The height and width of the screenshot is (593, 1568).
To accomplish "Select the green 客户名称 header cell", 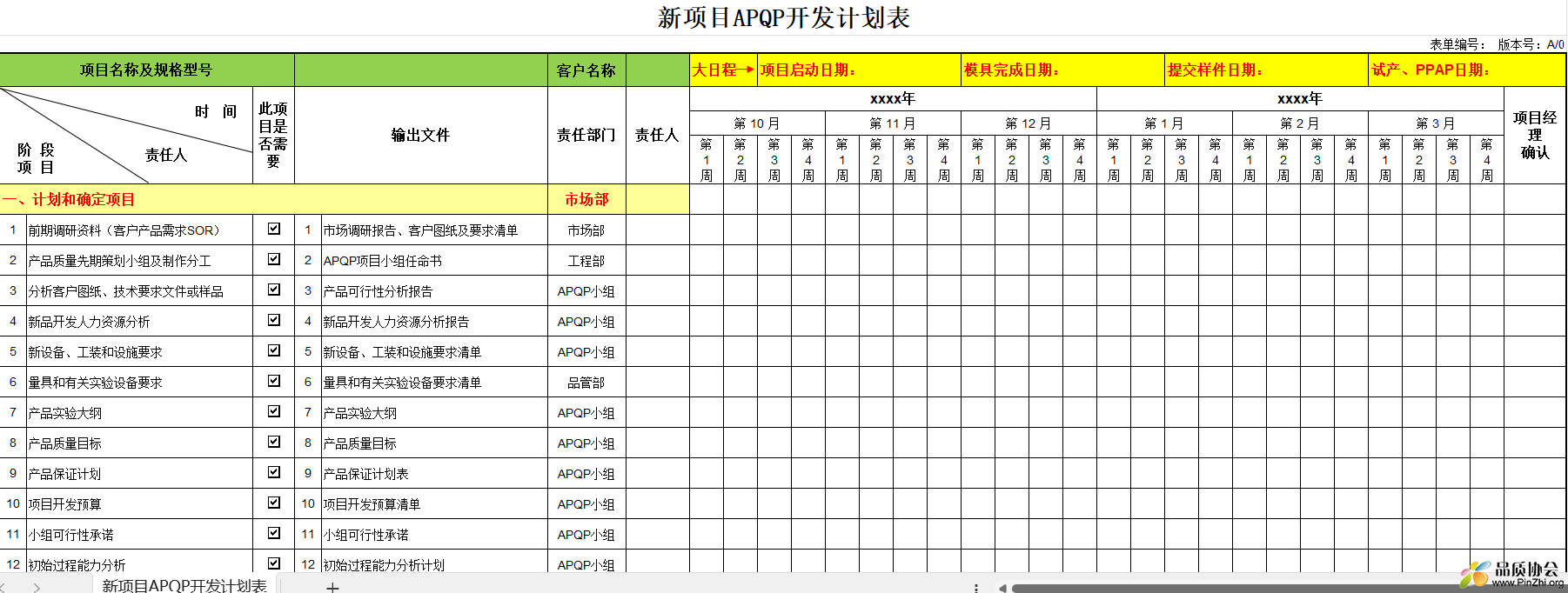I will (586, 70).
